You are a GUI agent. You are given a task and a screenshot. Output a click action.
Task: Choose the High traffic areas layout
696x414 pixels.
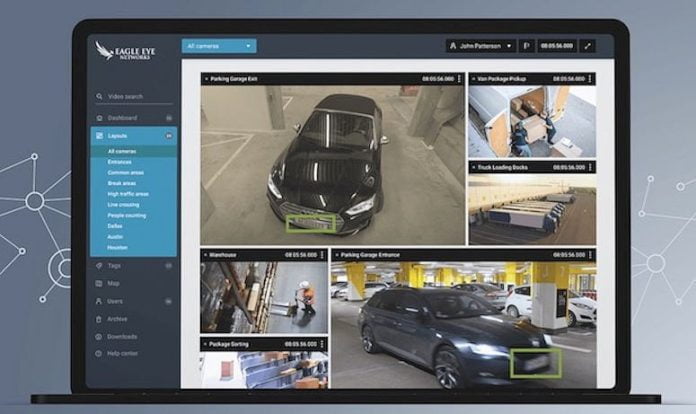pyautogui.click(x=128, y=194)
